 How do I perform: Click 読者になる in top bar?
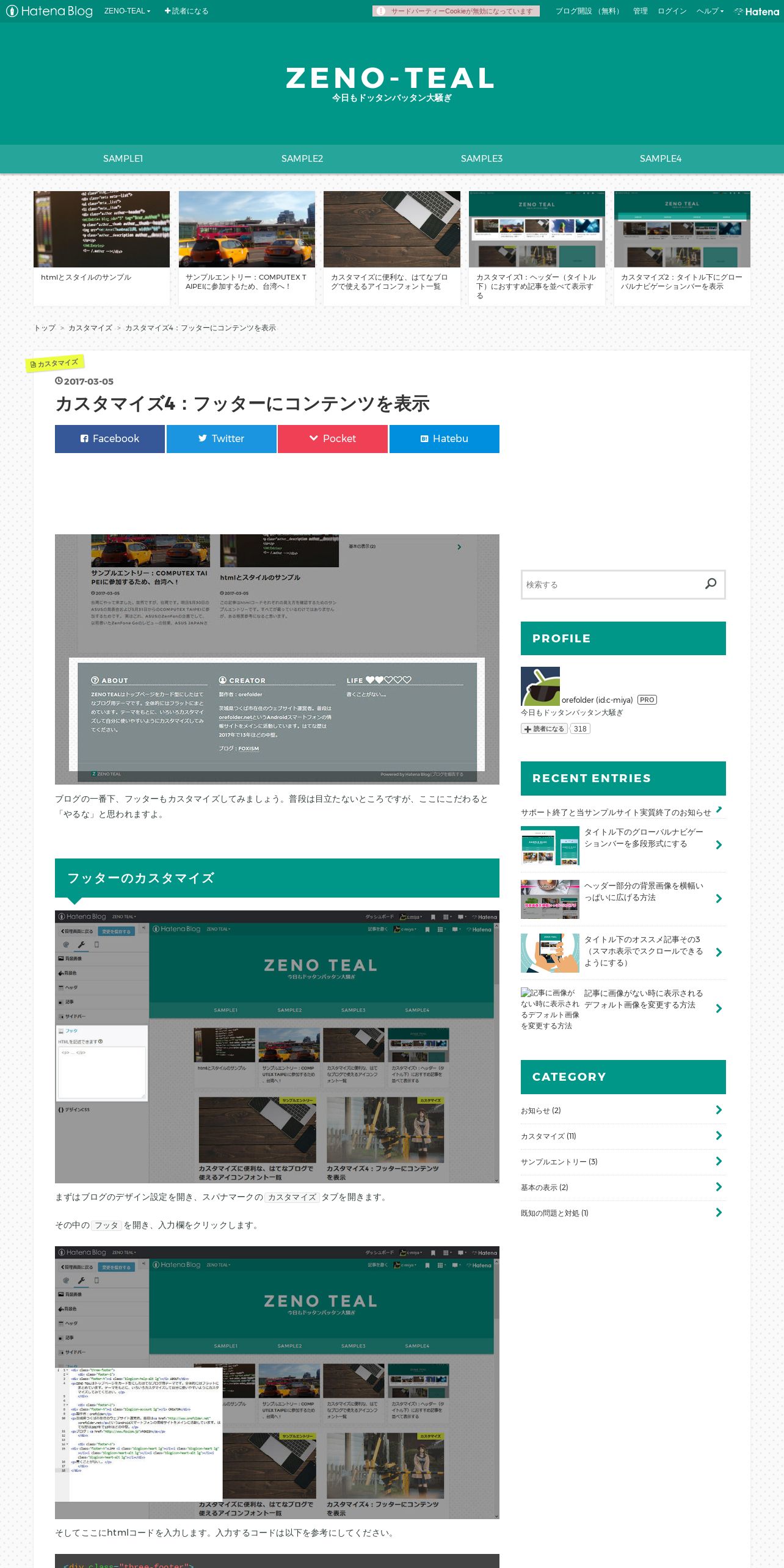[x=186, y=11]
